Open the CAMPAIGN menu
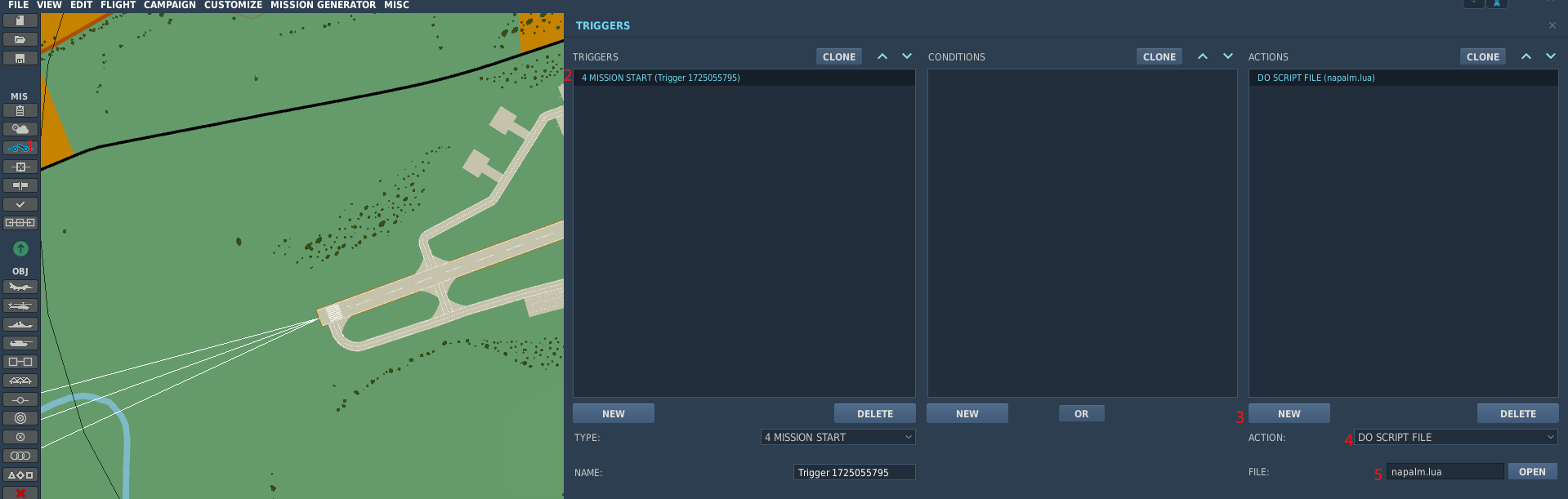 [x=170, y=6]
